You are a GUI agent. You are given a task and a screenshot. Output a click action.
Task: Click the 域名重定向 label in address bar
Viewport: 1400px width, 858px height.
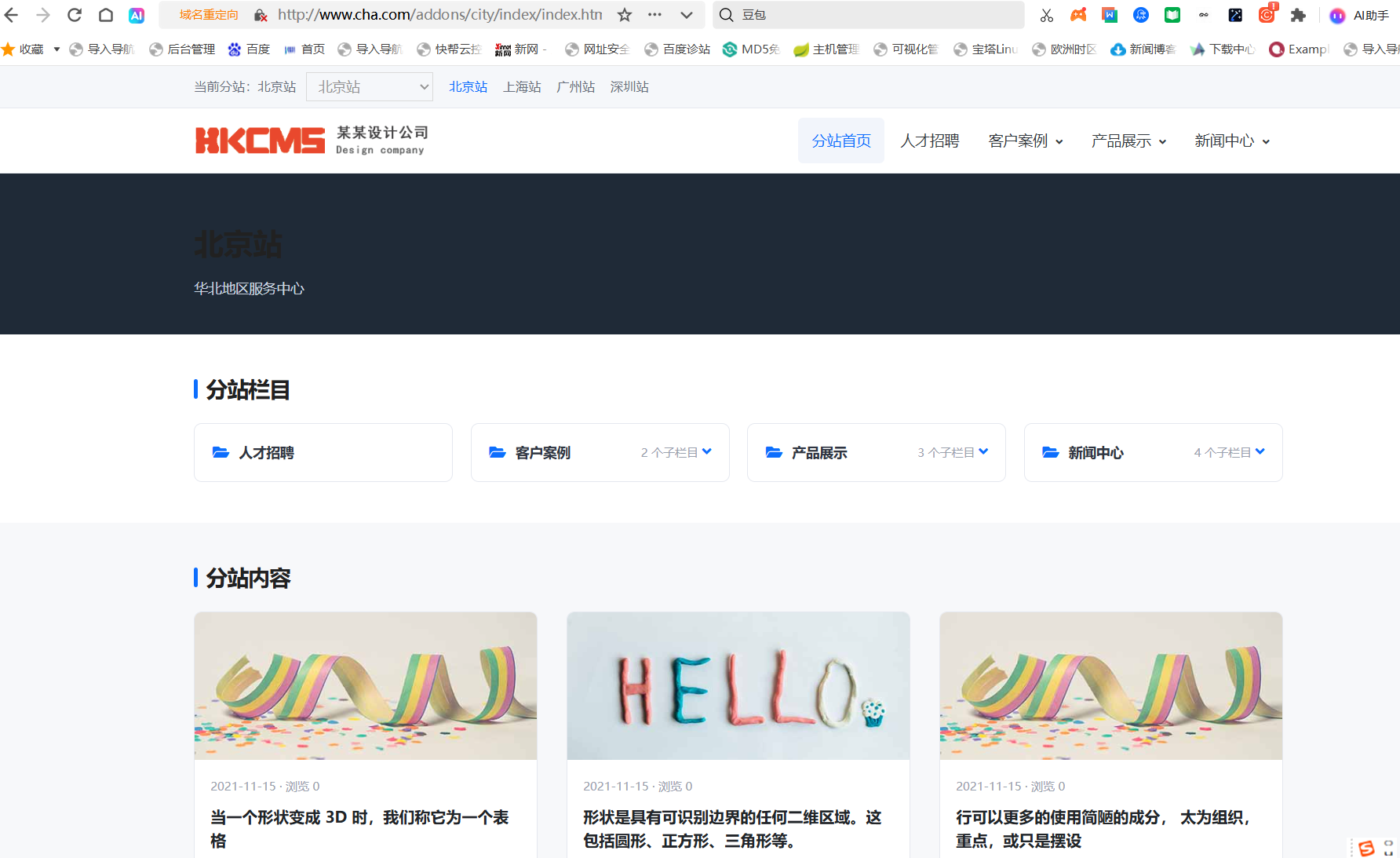click(x=209, y=15)
